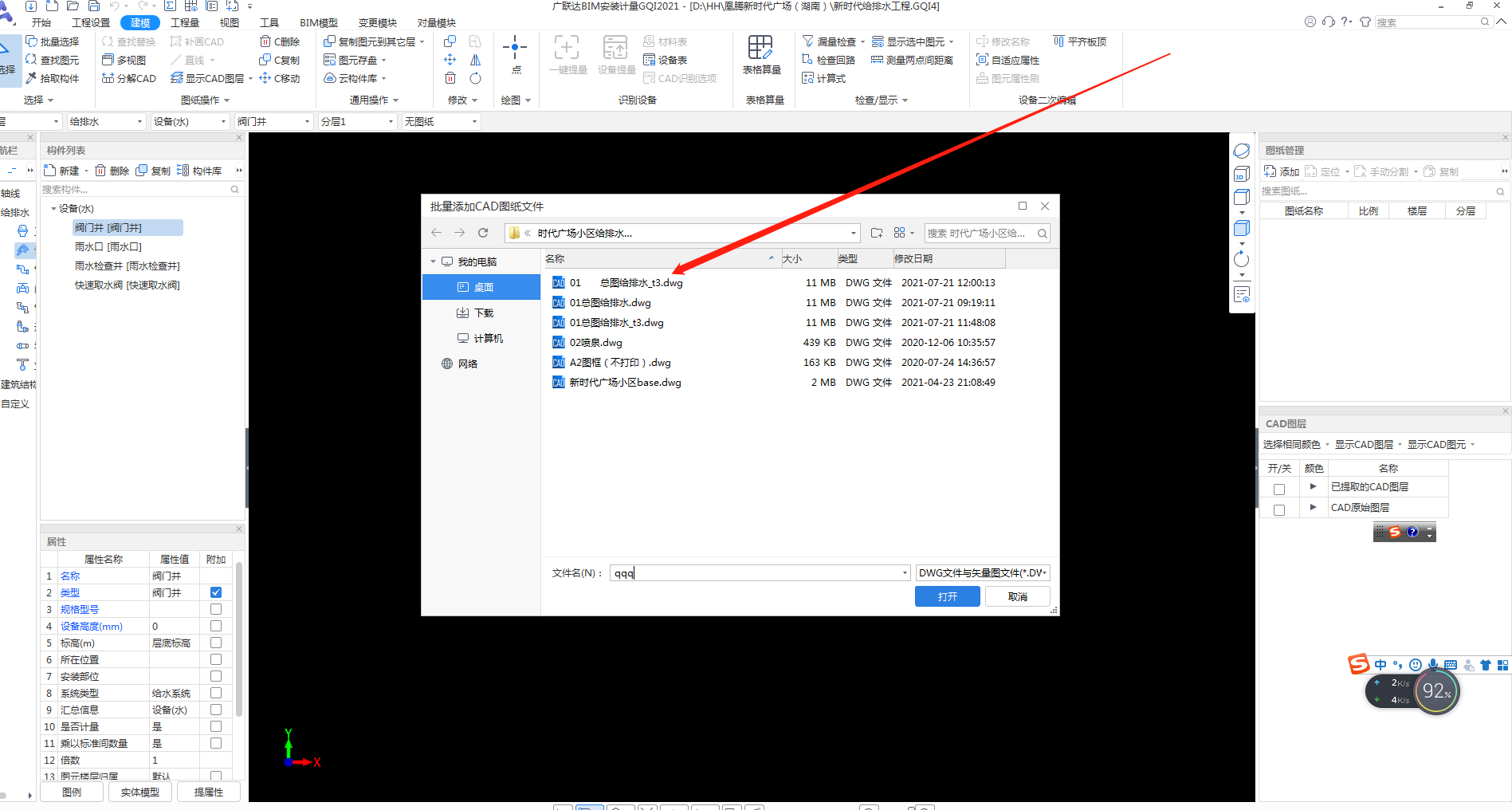Viewport: 1512px width, 810px height.
Task: Click the 提属性 button
Action: tap(209, 792)
